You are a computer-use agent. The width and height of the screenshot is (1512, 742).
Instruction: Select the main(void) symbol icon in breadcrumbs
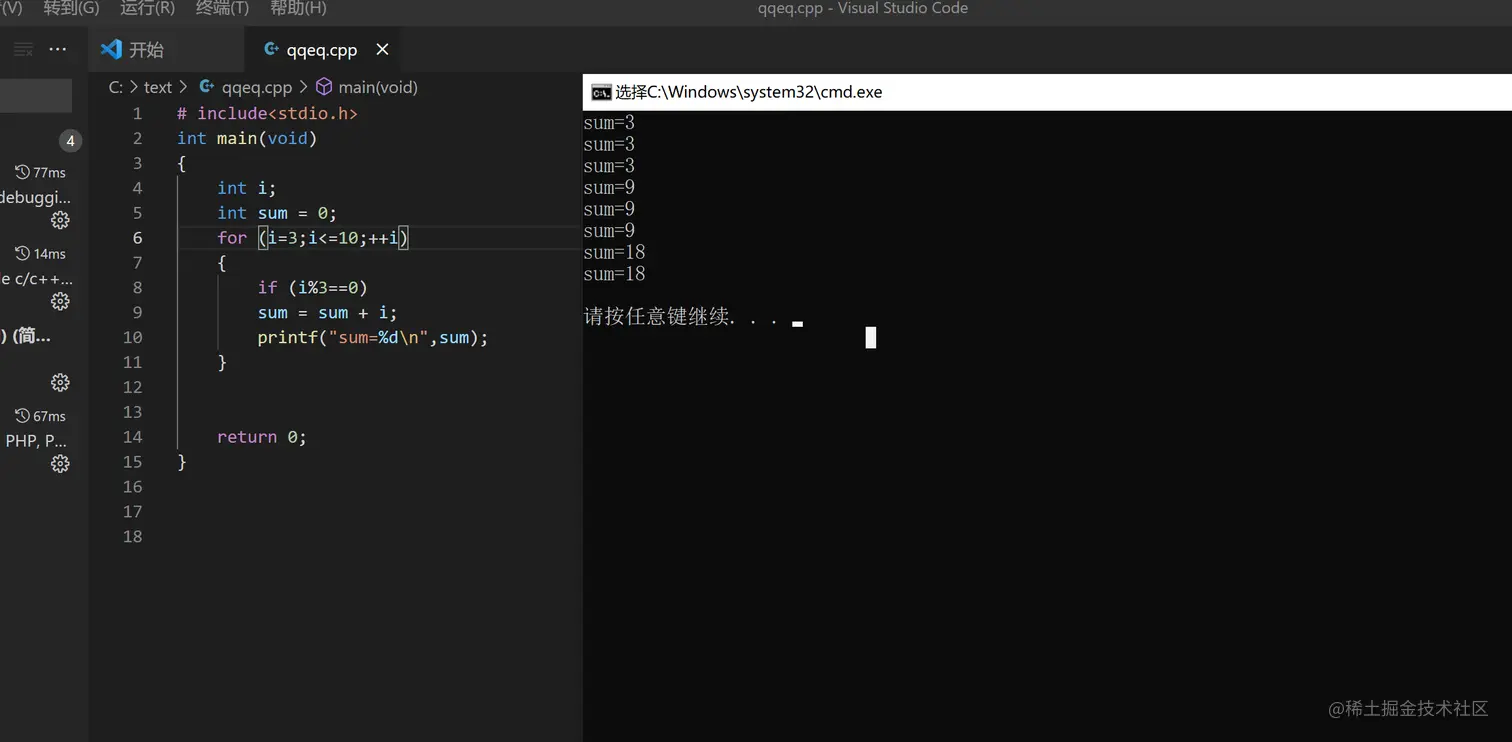(324, 87)
